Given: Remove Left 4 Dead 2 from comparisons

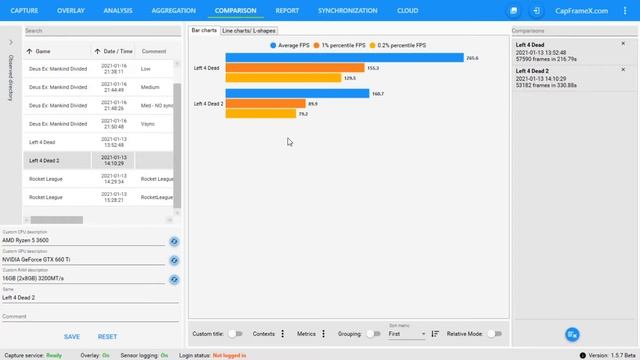Looking at the screenshot, I should (x=623, y=69).
